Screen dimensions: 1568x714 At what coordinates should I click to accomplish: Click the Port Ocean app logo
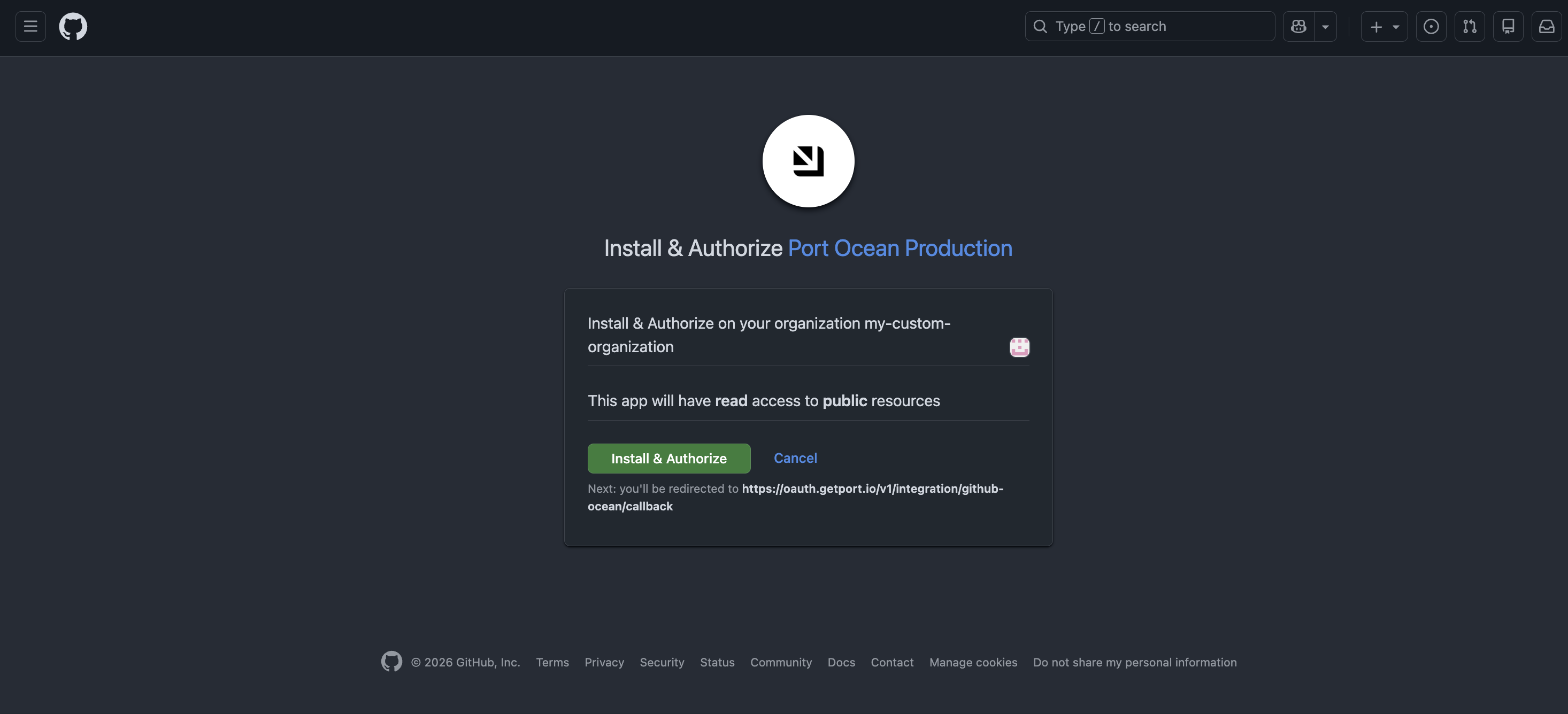tap(808, 161)
